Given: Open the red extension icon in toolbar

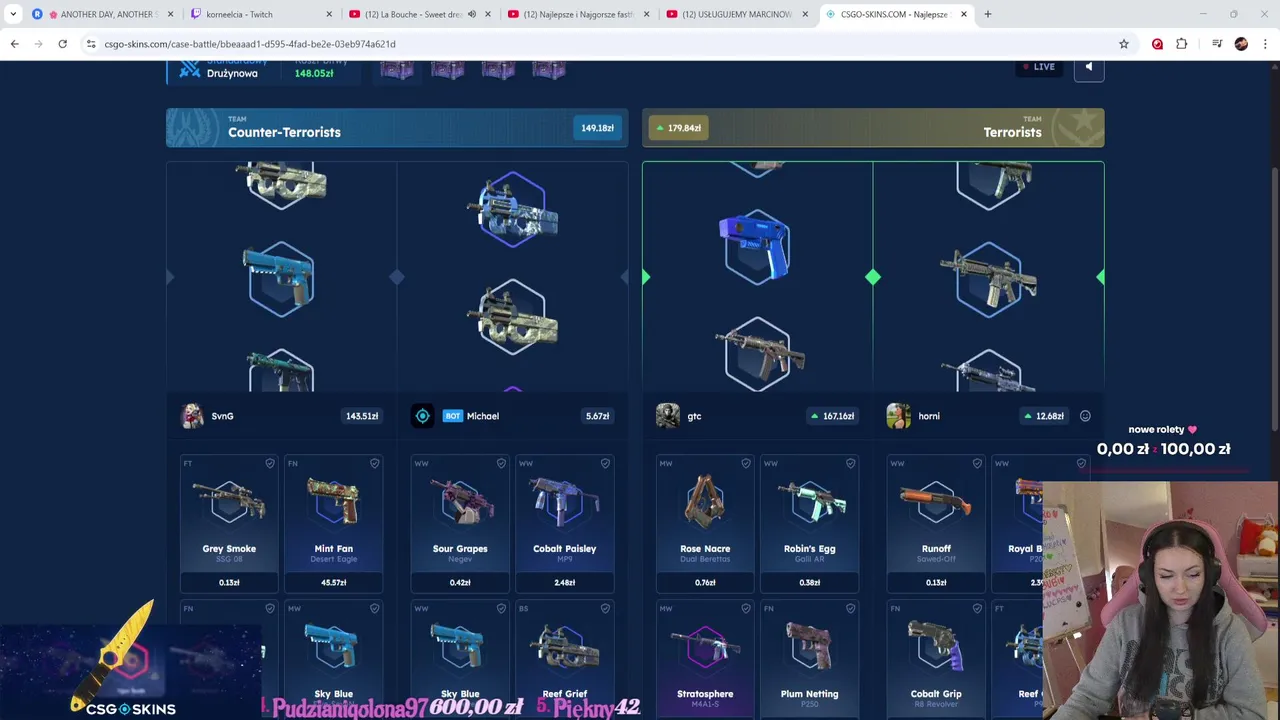Looking at the screenshot, I should [1157, 44].
